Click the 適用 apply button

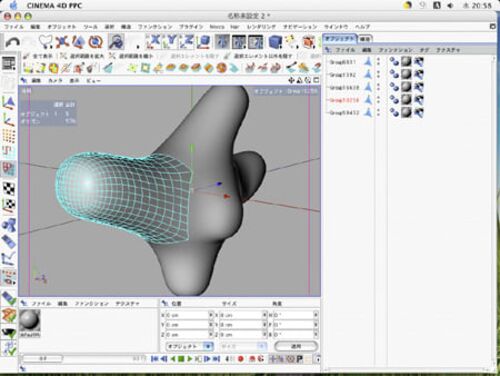[296, 346]
